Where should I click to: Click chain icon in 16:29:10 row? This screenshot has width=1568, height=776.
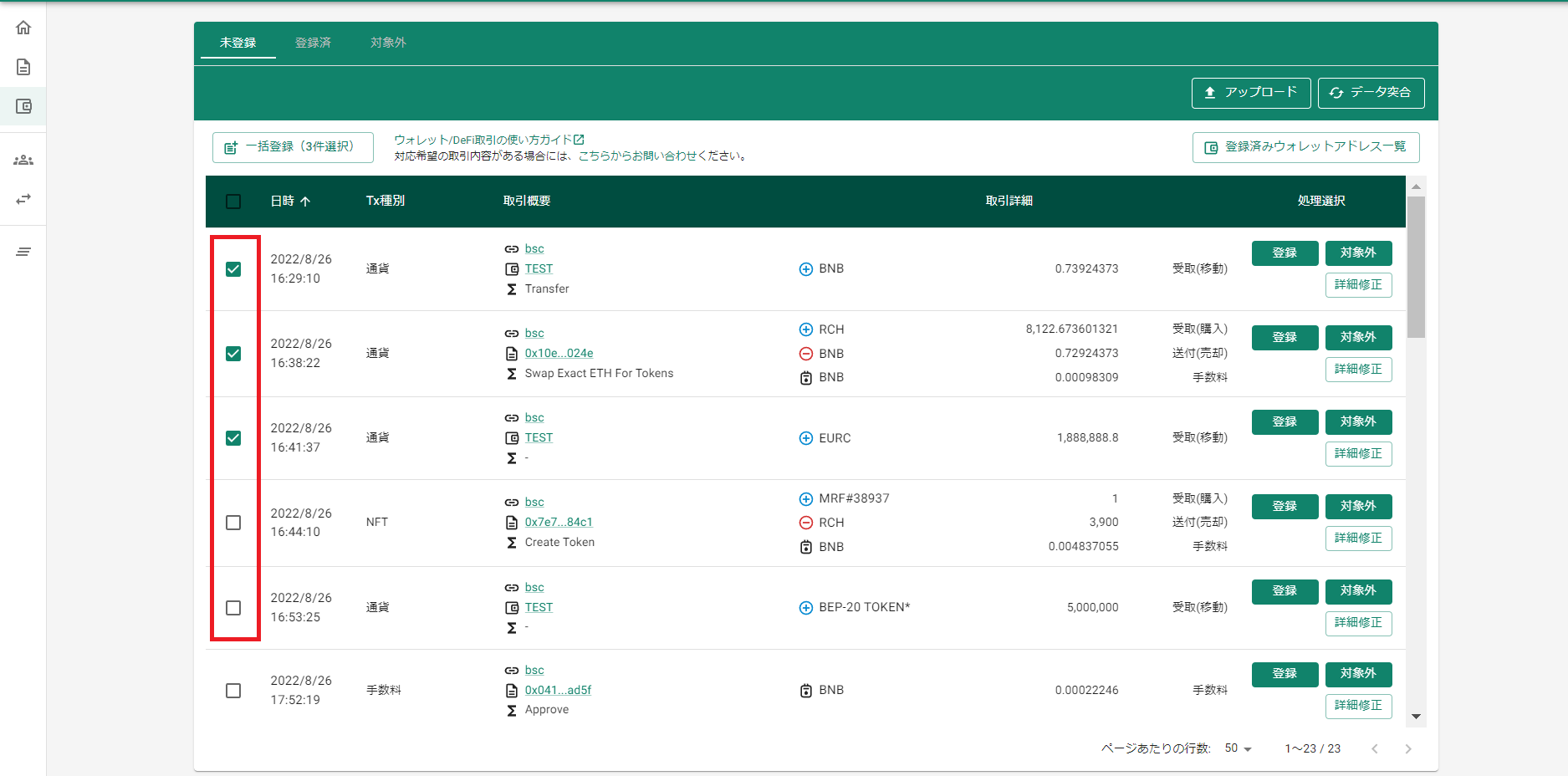pos(512,249)
